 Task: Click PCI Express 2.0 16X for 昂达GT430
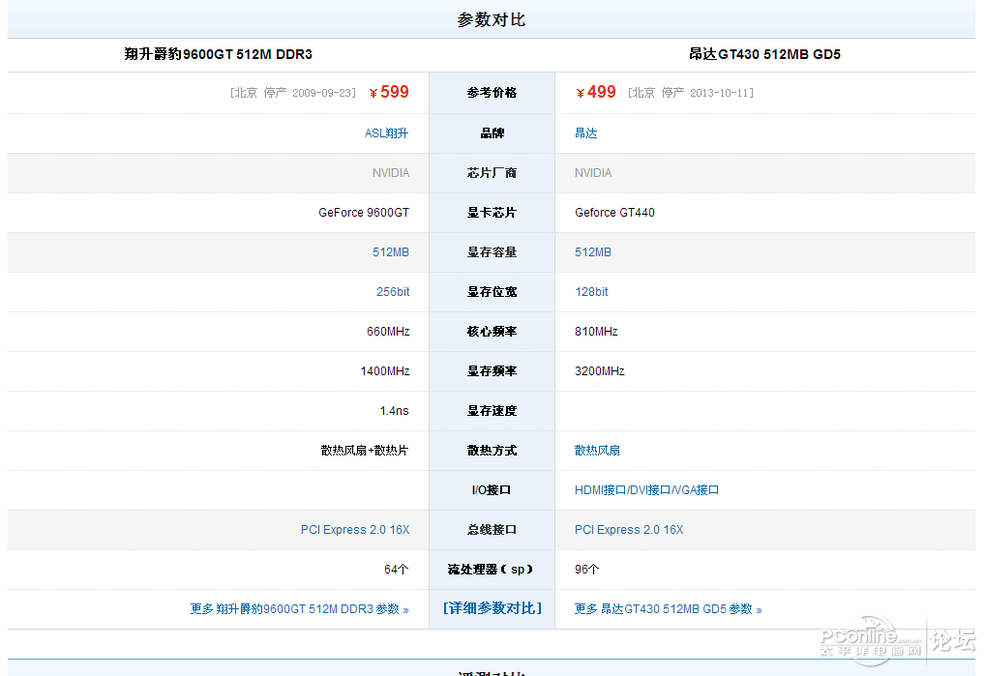[x=629, y=530]
